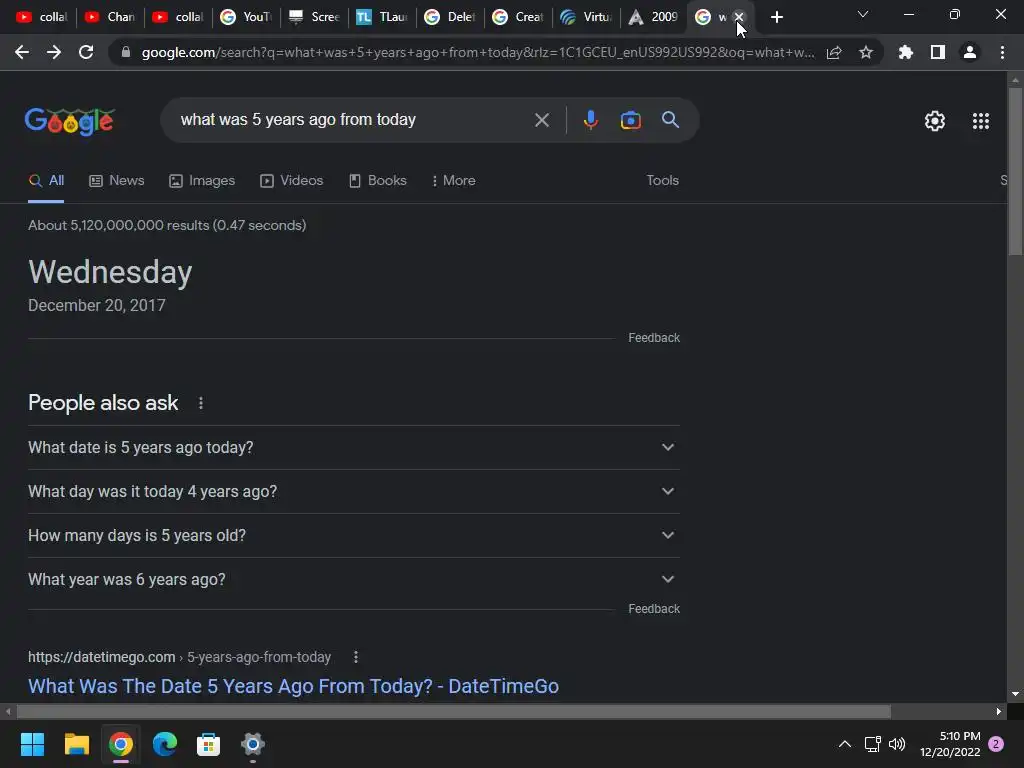Open DateTimeGo 5 Years Ago result
Screen dimensions: 1024x768
click(x=293, y=686)
